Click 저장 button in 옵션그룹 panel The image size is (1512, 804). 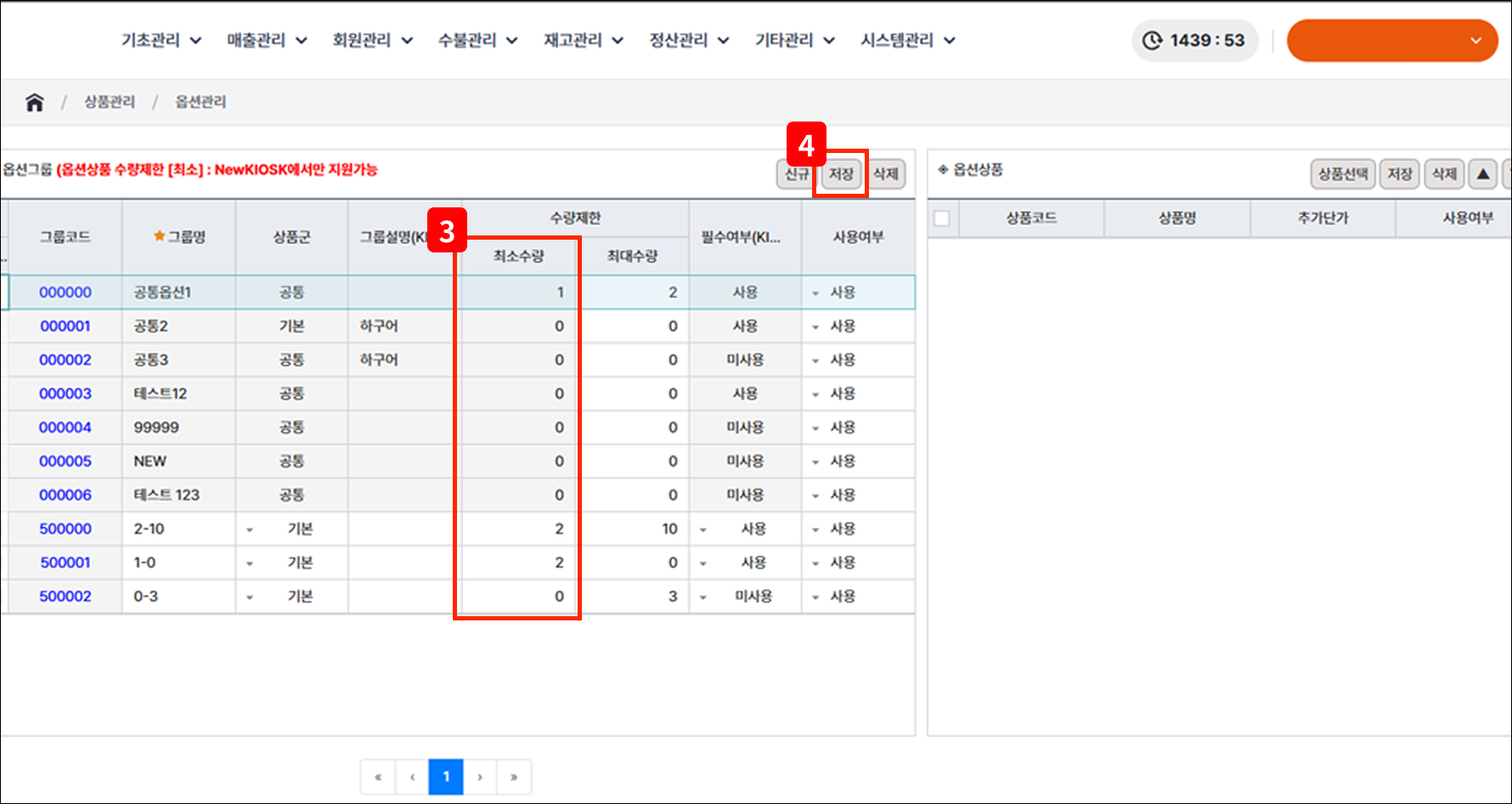pyautogui.click(x=841, y=174)
